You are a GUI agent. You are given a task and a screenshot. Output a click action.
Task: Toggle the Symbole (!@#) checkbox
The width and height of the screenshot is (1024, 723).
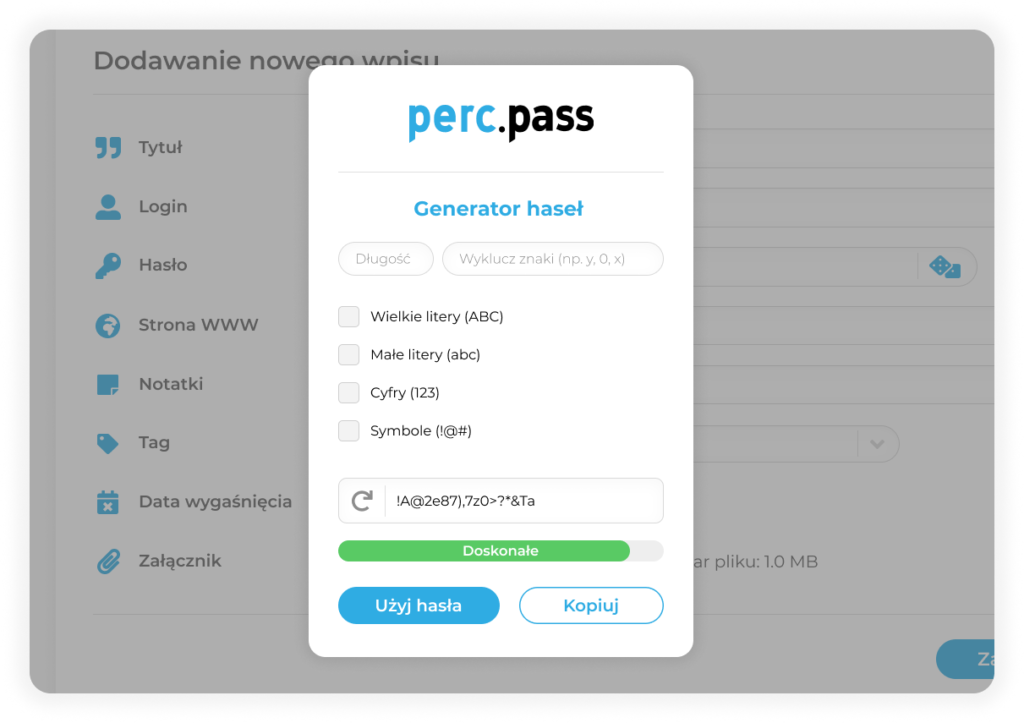click(348, 430)
